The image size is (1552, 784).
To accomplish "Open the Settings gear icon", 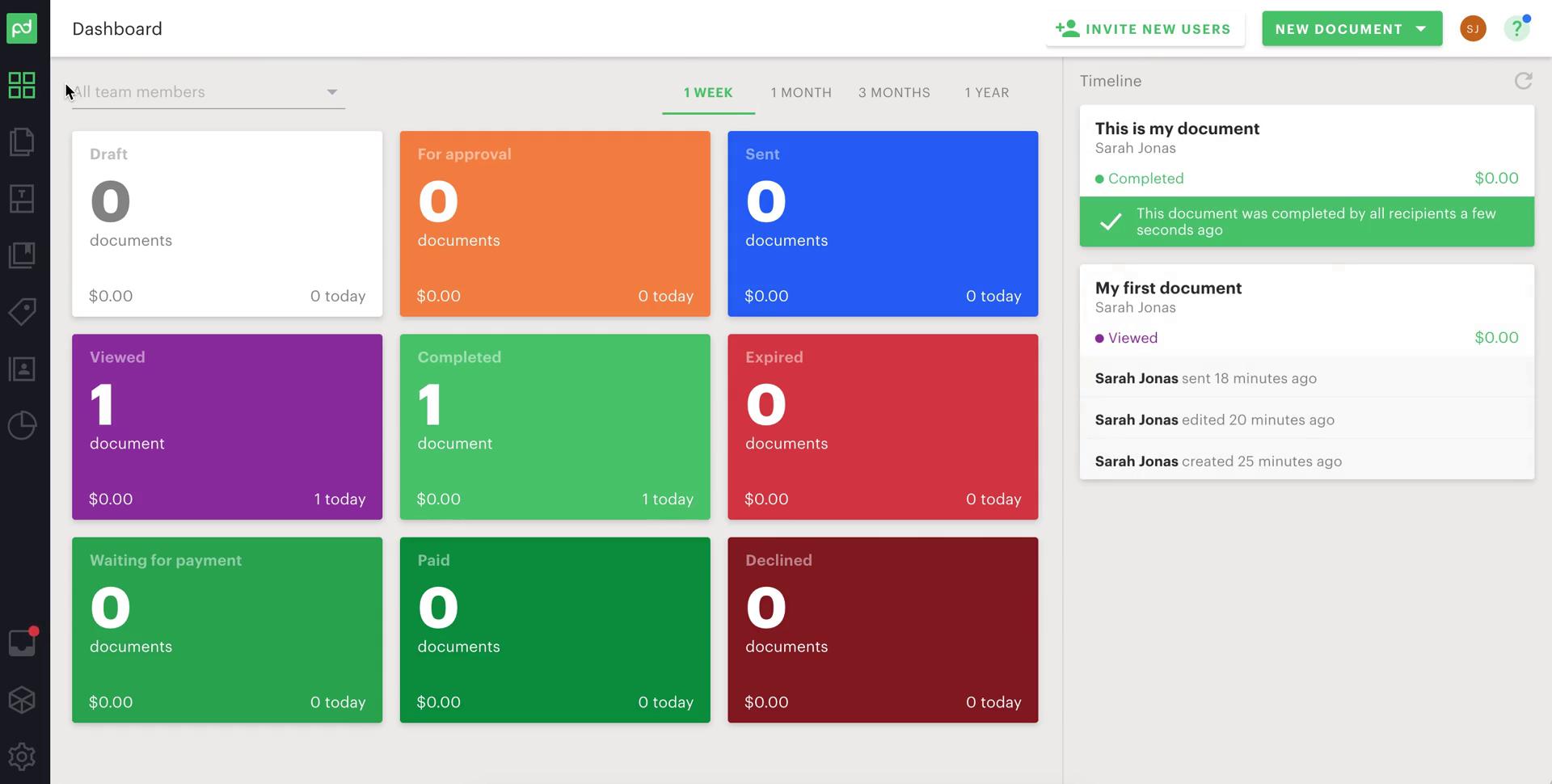I will click(x=22, y=757).
